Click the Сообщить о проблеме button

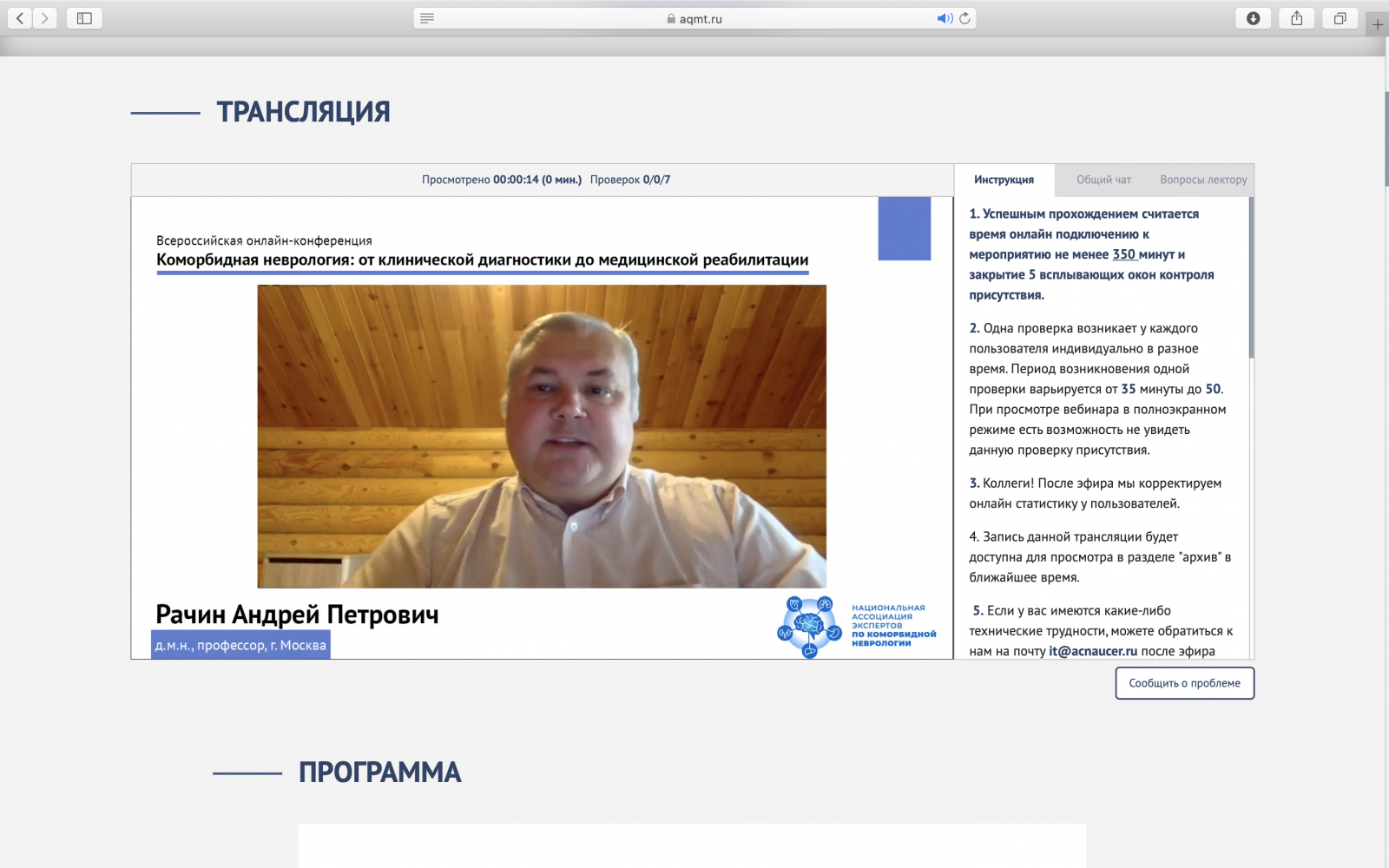click(x=1185, y=683)
